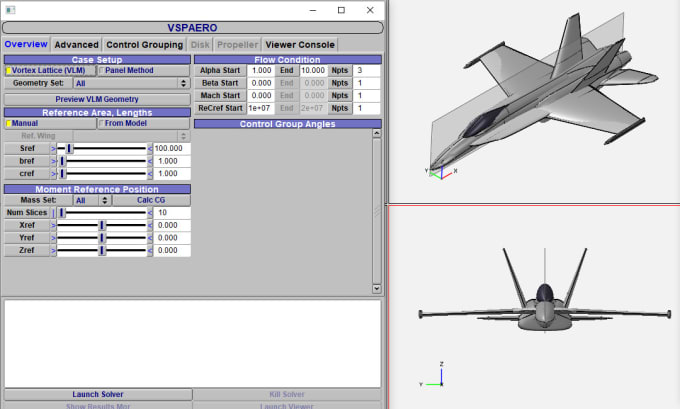The width and height of the screenshot is (680, 409).
Task: Click the VSPAERO window app icon
Action: [10, 10]
